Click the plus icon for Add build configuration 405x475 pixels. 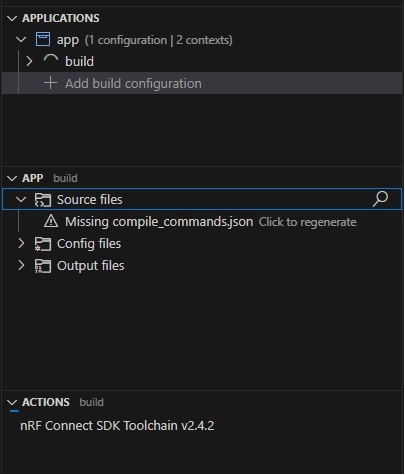[x=50, y=83]
